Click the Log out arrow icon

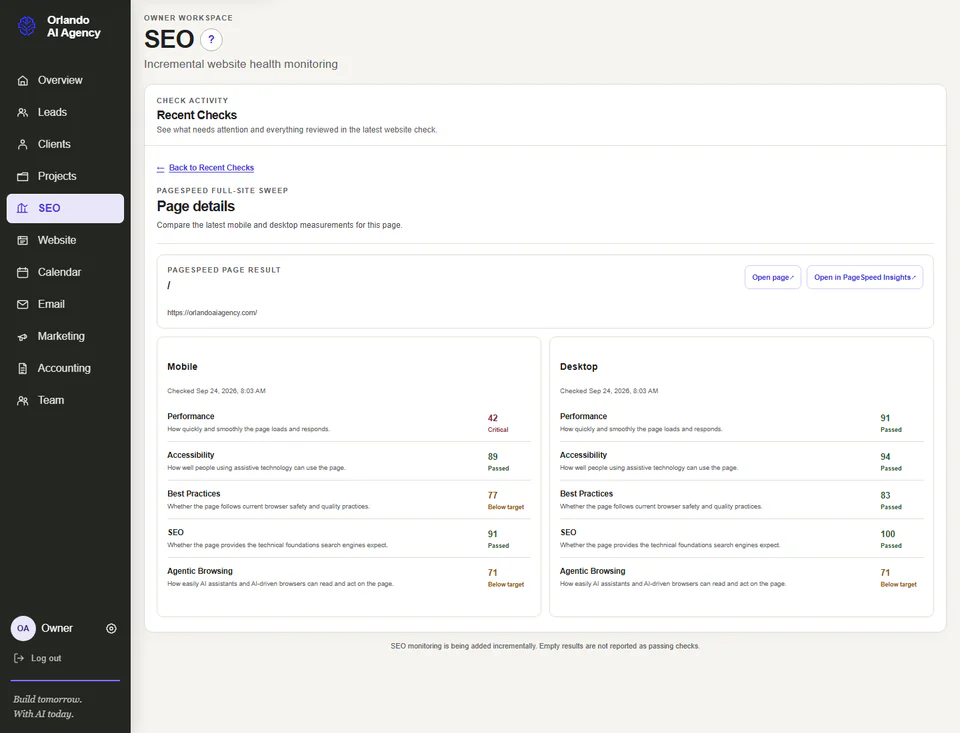pos(19,658)
